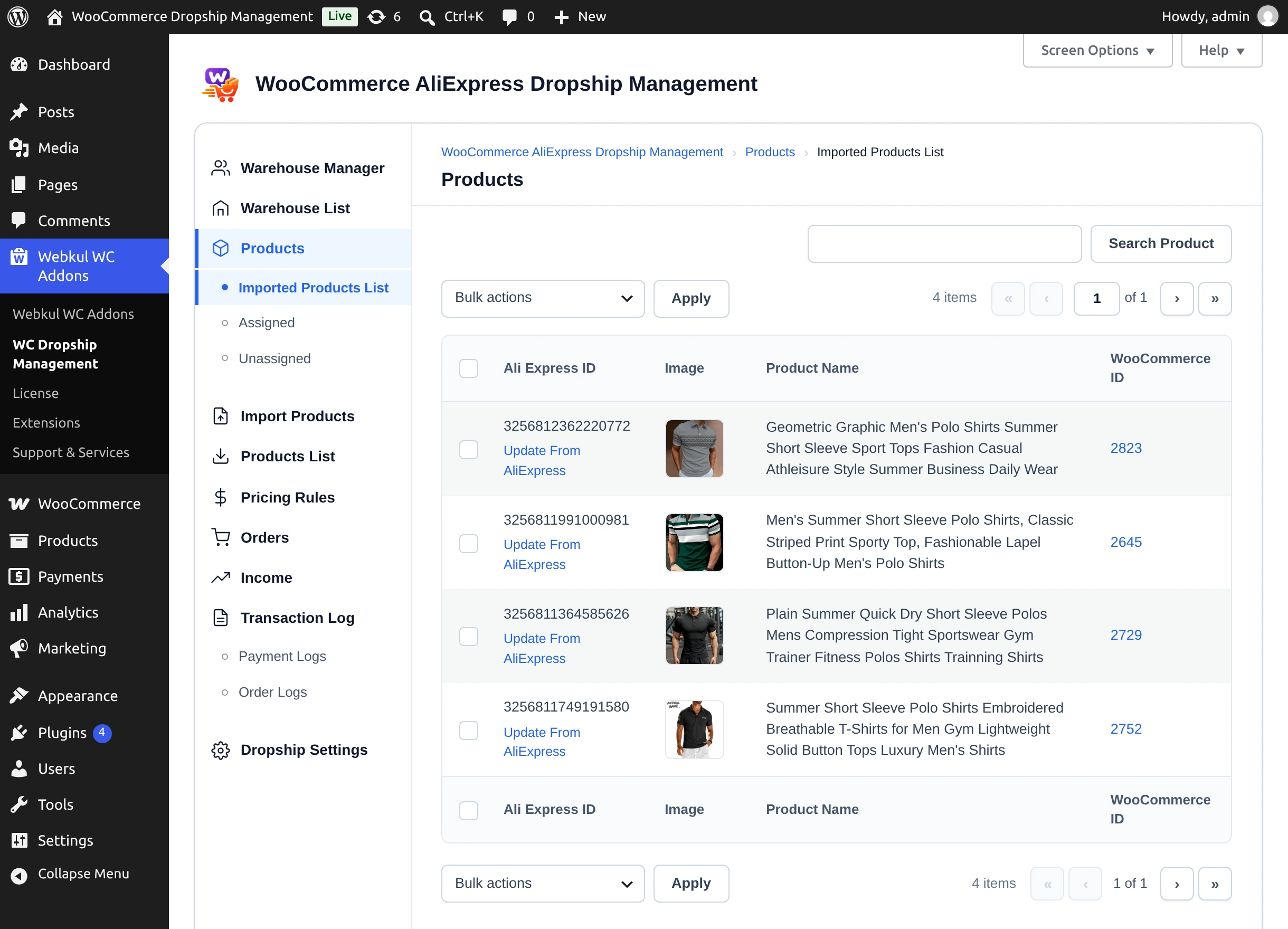Open the Unassigned products submenu item
Screen dimensions: 1288x929
(274, 358)
